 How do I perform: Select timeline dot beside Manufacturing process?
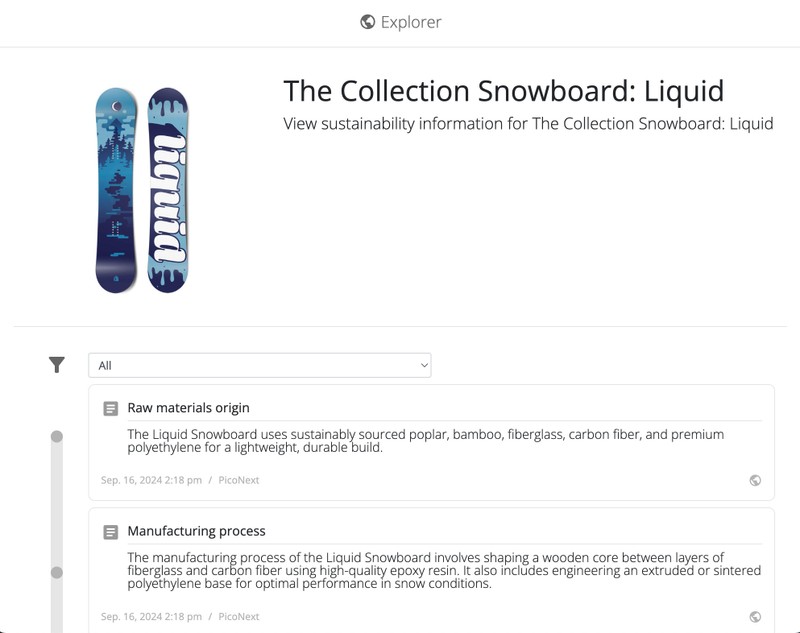(57, 572)
